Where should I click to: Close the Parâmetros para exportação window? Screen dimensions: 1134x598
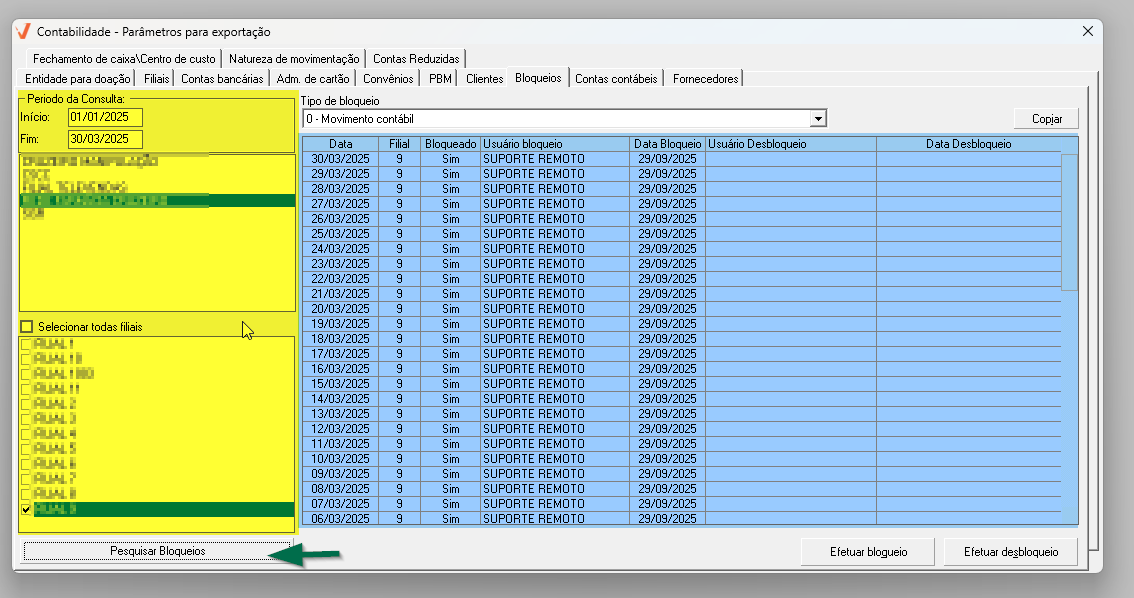pyautogui.click(x=1088, y=31)
